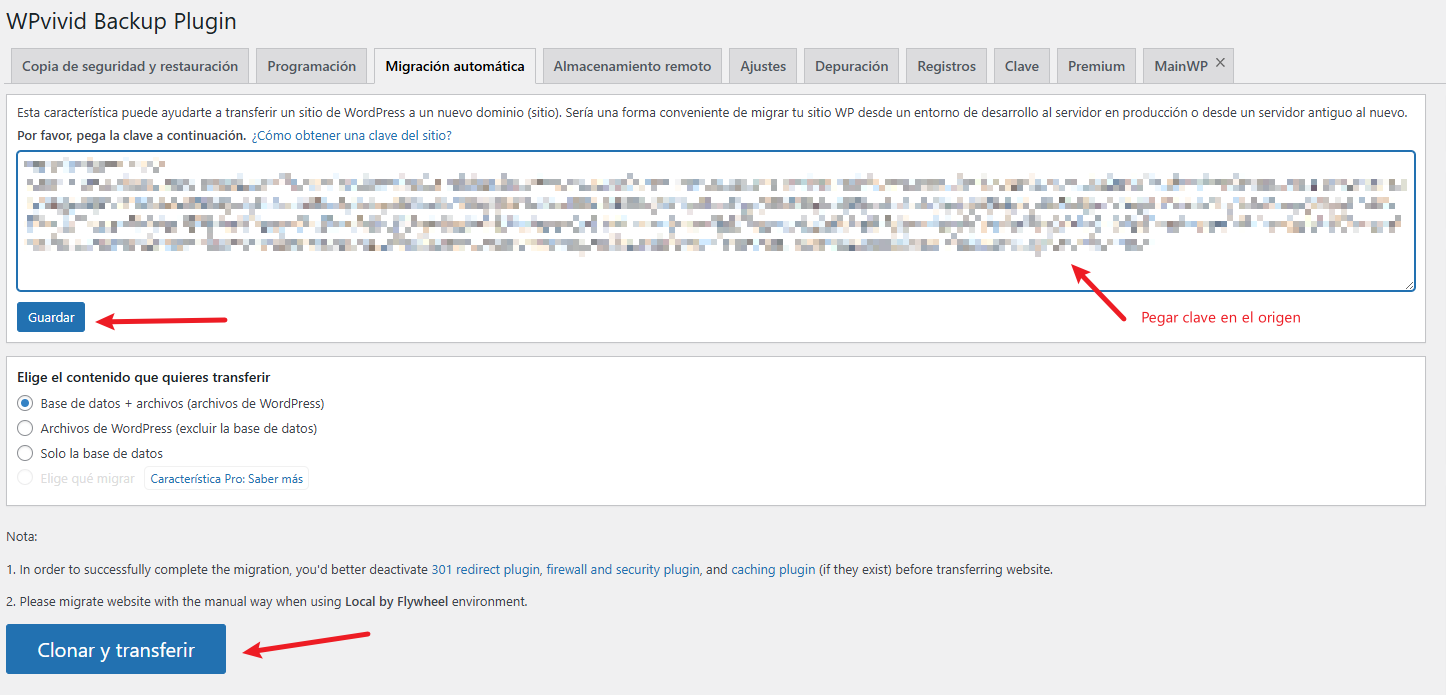Open the ¿Cómo obtener una clave del sitio? link
Screen dimensions: 1446x695
pyautogui.click(x=351, y=135)
